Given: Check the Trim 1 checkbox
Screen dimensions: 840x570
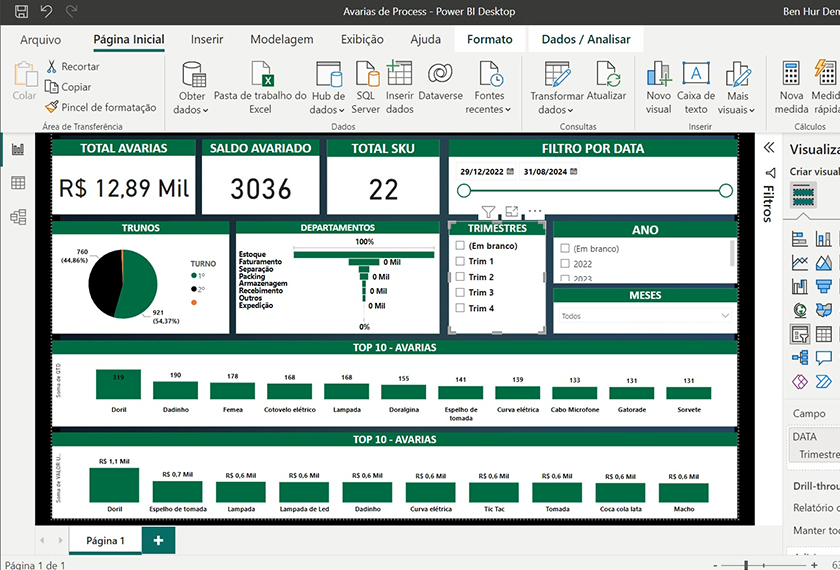Looking at the screenshot, I should [460, 262].
